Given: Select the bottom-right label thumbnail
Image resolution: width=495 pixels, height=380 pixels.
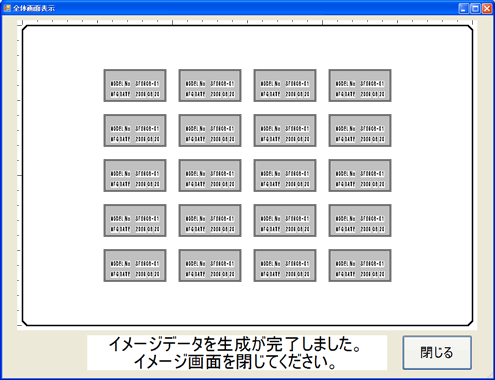Looking at the screenshot, I should pyautogui.click(x=360, y=266).
